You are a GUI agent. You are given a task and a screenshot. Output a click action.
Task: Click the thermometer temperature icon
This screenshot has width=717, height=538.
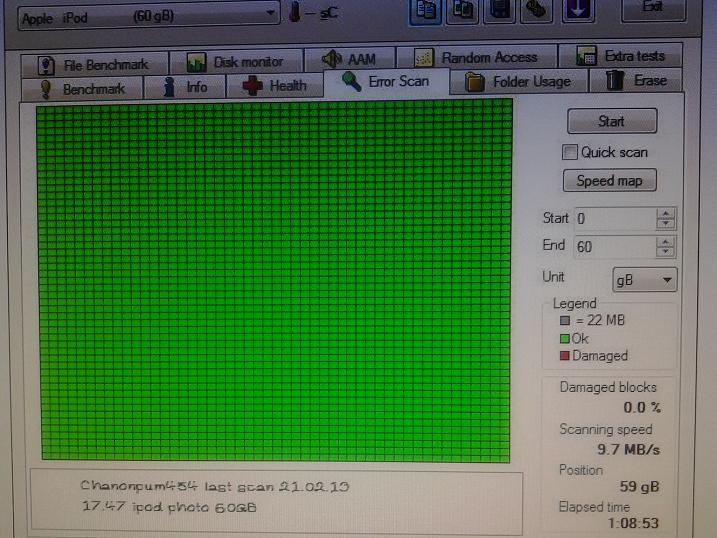295,12
